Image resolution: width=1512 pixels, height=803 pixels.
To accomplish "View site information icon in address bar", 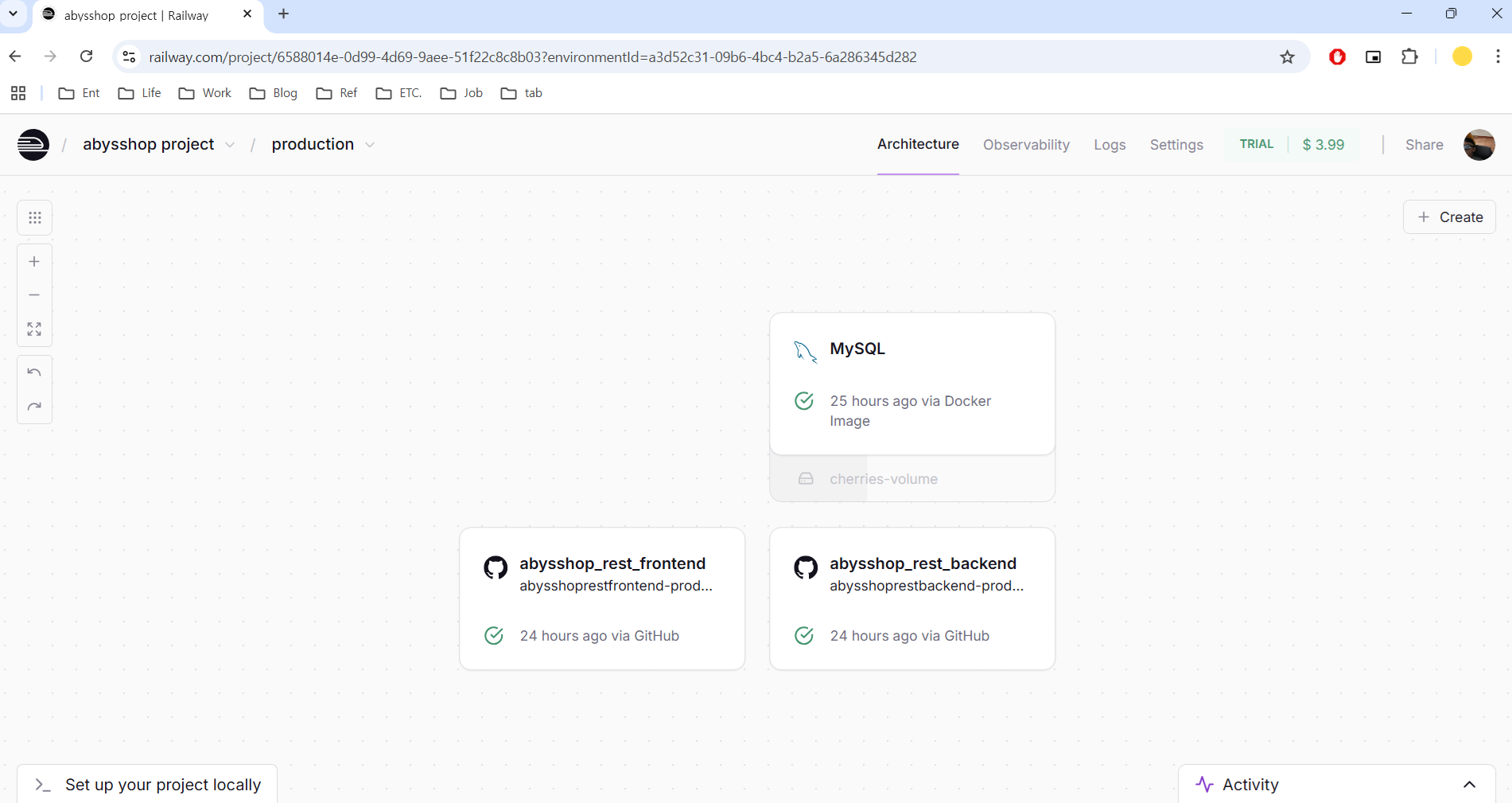I will coord(129,57).
